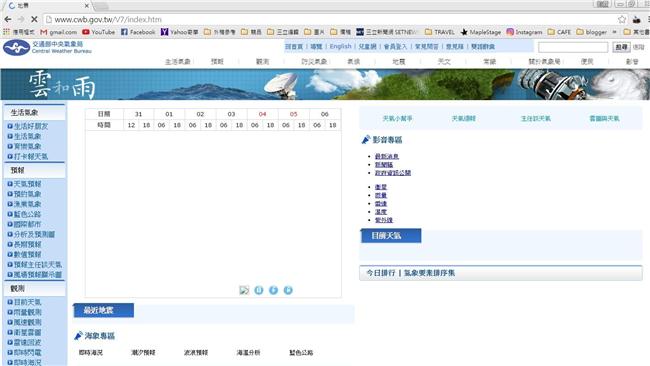Click the browser forward arrow
650x366 pixels.
coord(21,19)
